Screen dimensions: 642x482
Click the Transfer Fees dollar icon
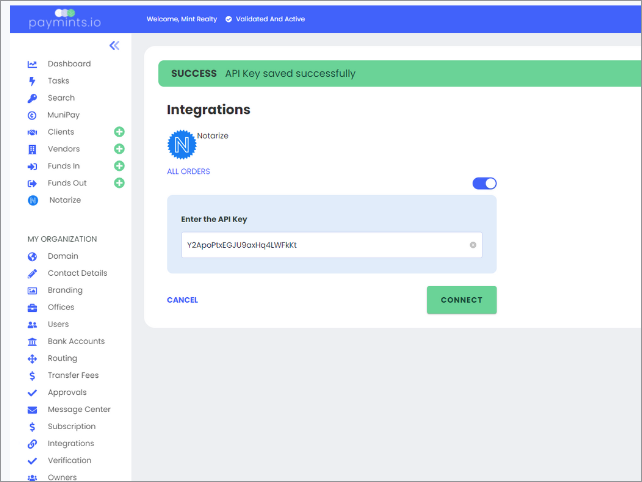[32, 376]
